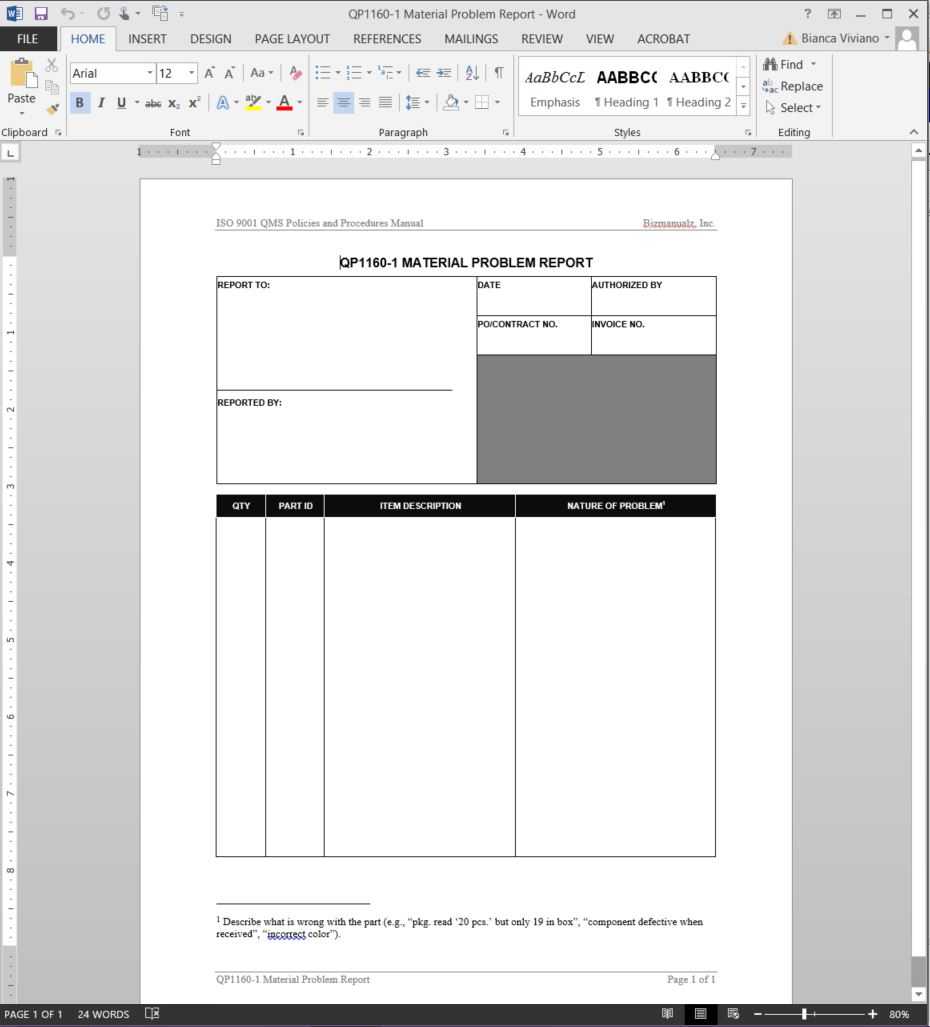Click the 24 WORDS count in status bar
This screenshot has width=930, height=1027.
(103, 1014)
